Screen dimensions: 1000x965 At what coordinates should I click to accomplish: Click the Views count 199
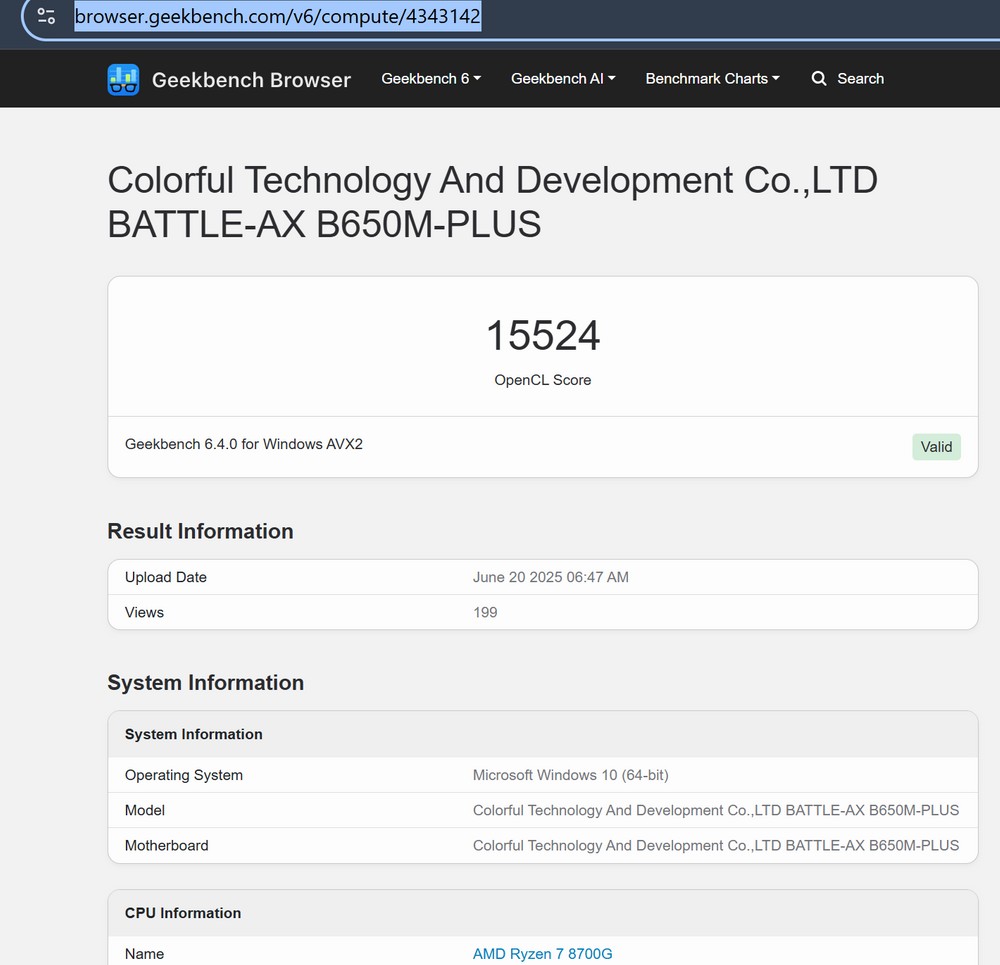tap(485, 612)
